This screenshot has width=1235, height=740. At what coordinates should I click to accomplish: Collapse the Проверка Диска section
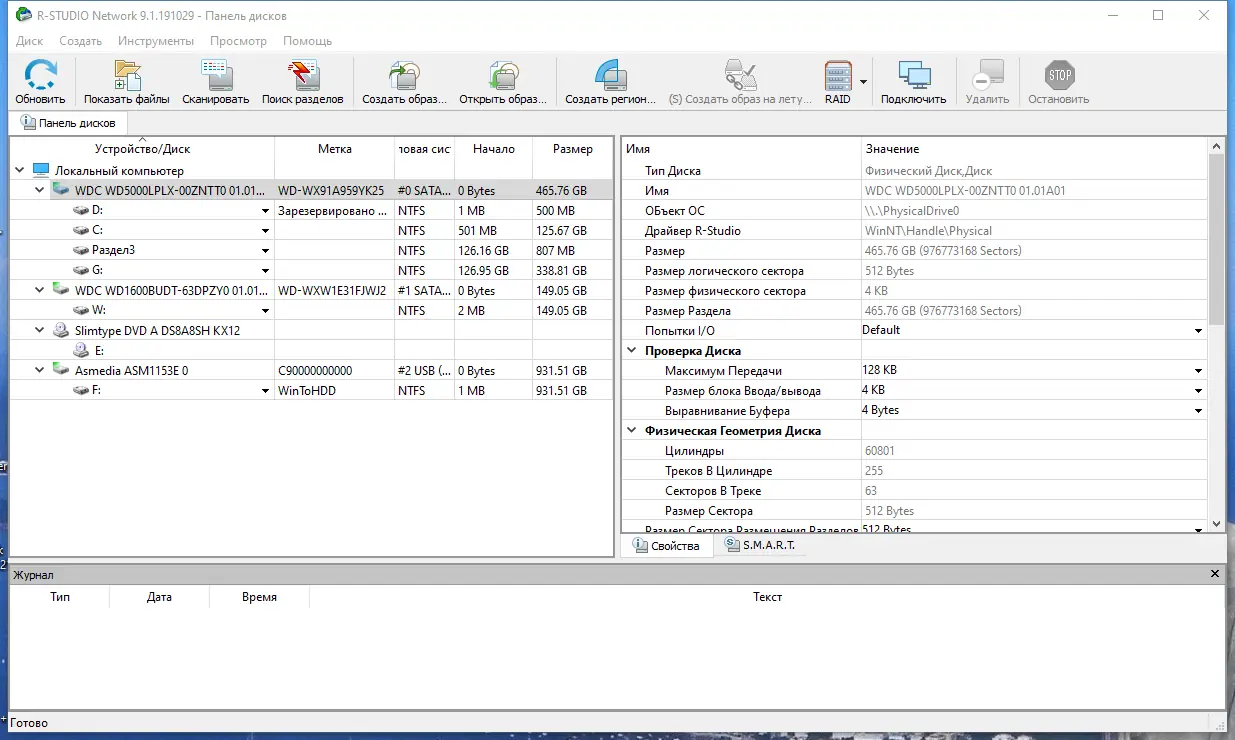[632, 351]
